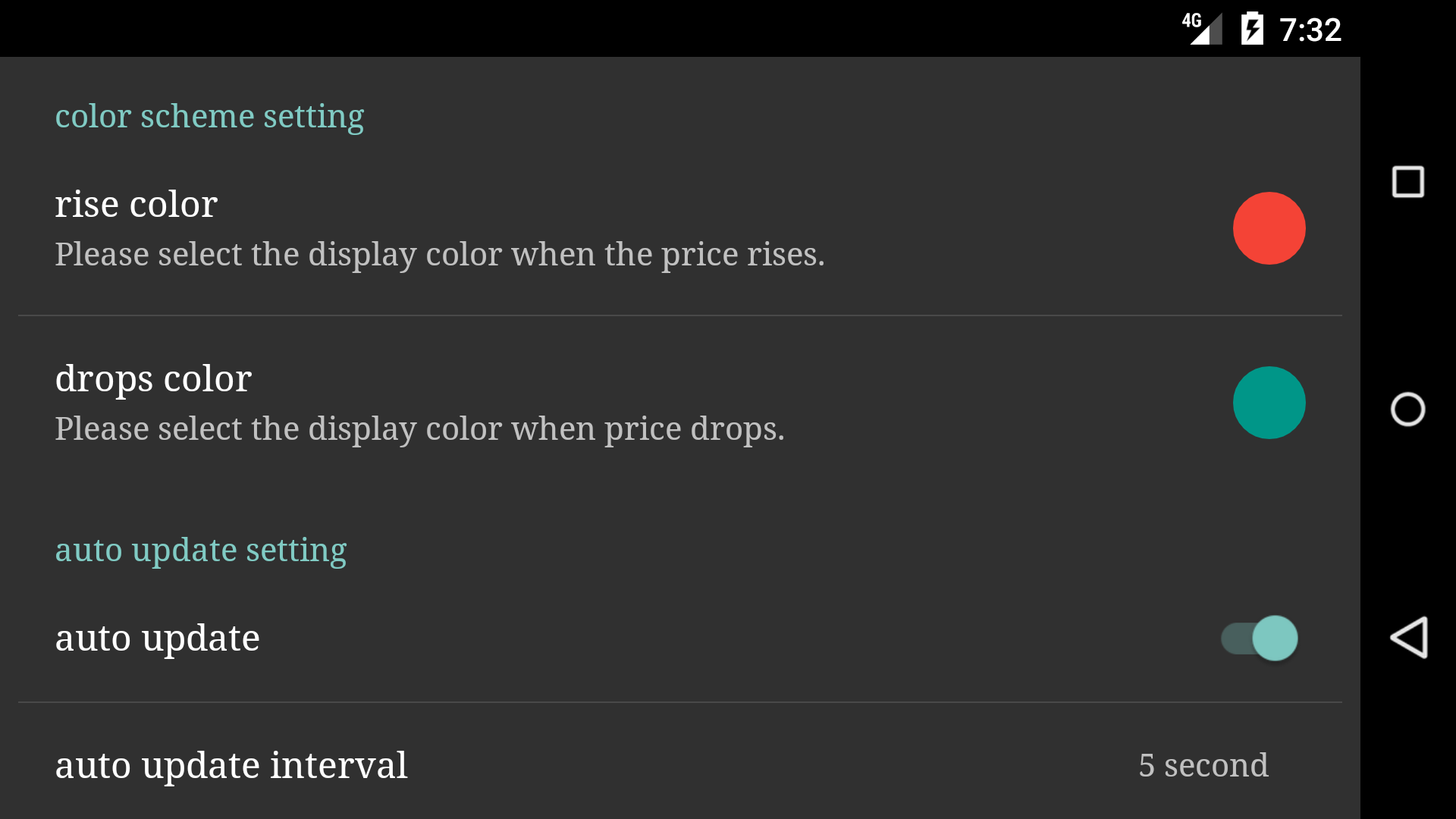
Task: Open the red rise color swatch
Action: tap(1269, 228)
